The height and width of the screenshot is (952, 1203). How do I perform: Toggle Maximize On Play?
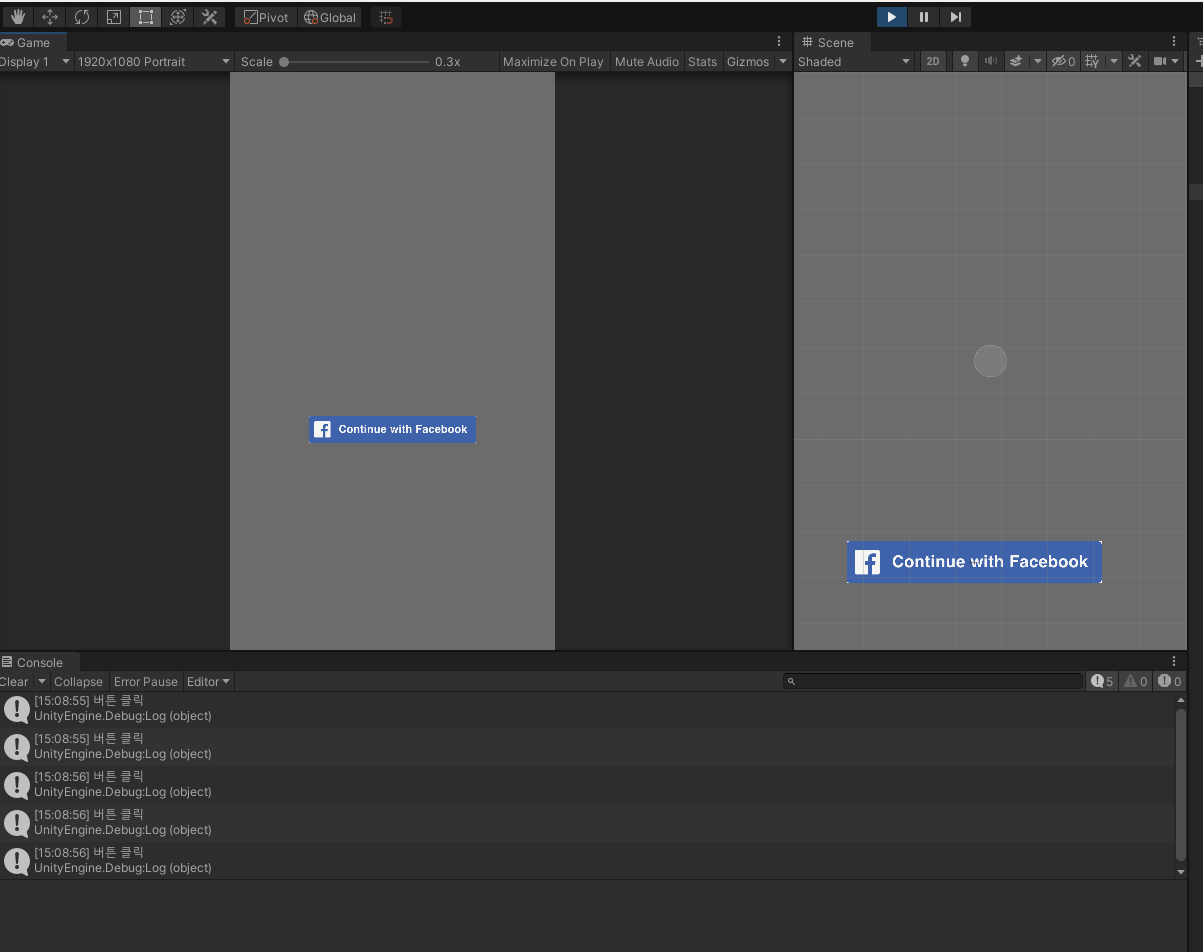tap(553, 61)
